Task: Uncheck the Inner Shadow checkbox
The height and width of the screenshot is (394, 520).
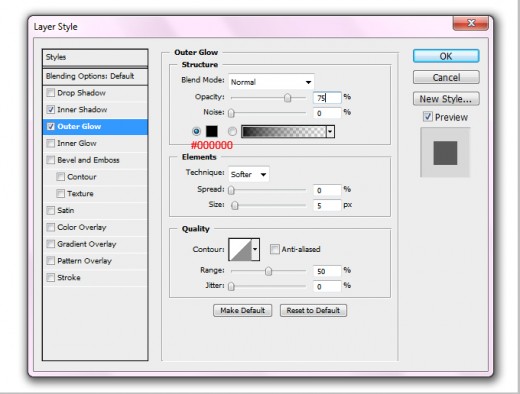Action: point(51,109)
